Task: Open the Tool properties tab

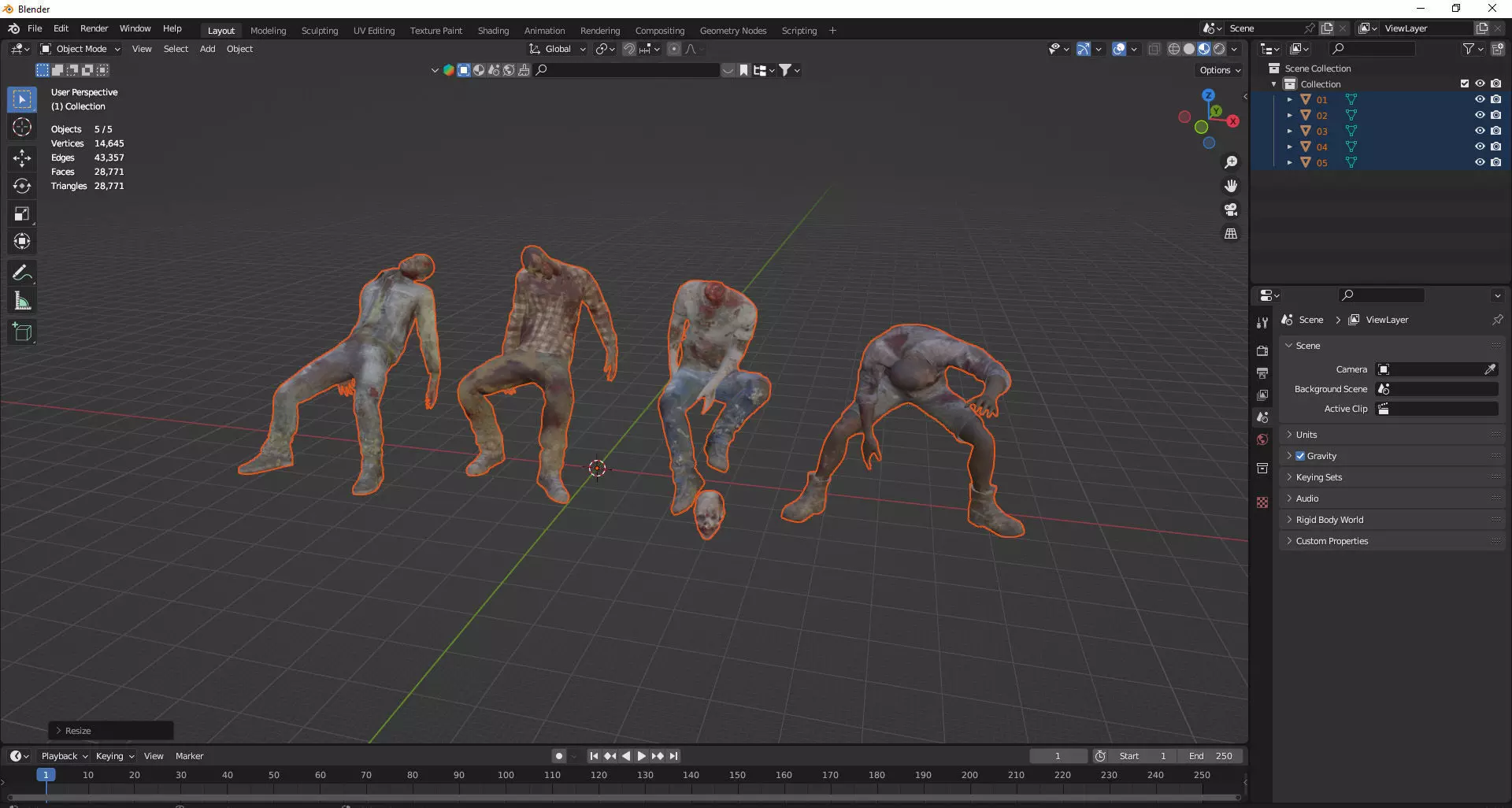Action: pos(1262,322)
